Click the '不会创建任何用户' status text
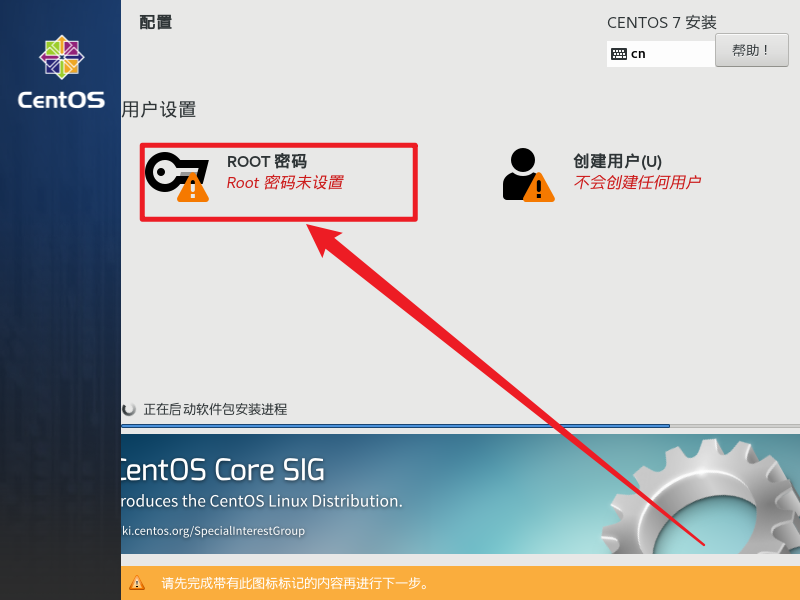Image resolution: width=800 pixels, height=600 pixels. pos(637,182)
